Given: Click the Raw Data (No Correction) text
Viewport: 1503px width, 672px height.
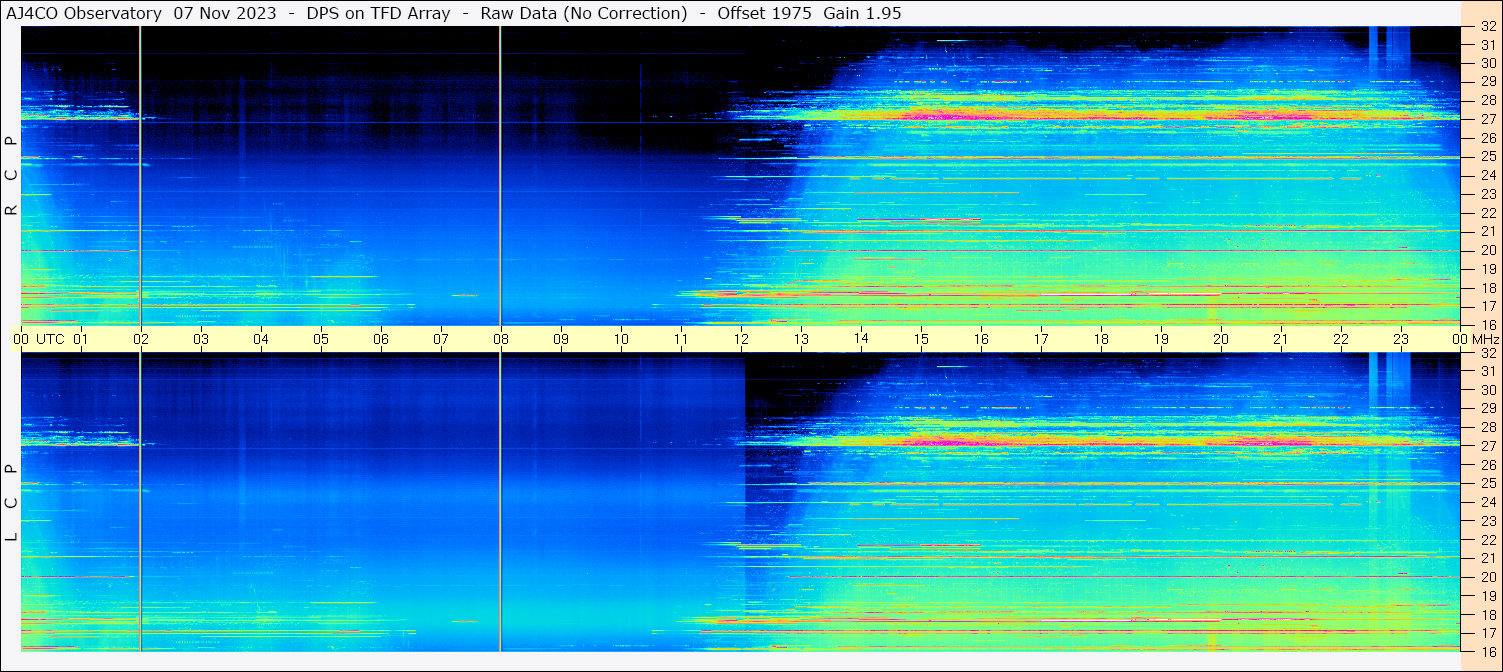Looking at the screenshot, I should [x=583, y=13].
